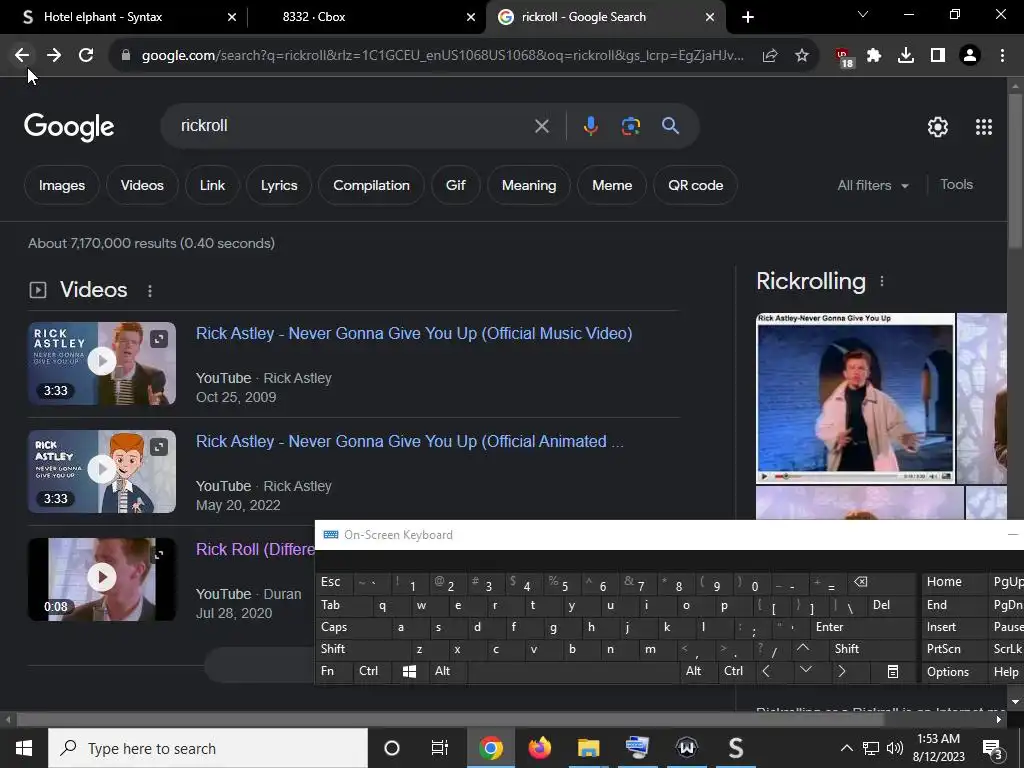The image size is (1024, 768).
Task: Play the Oct 25, 2009 video thumbnail
Action: click(x=102, y=363)
